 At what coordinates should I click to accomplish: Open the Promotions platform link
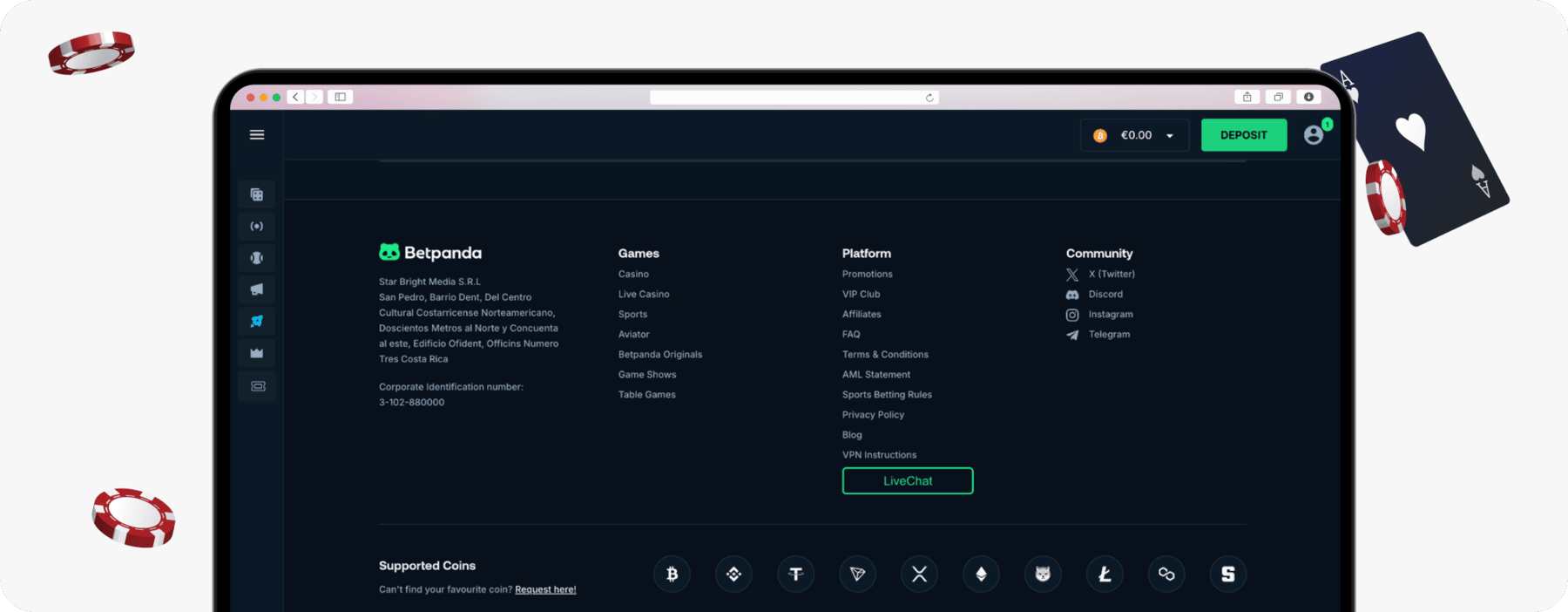868,274
